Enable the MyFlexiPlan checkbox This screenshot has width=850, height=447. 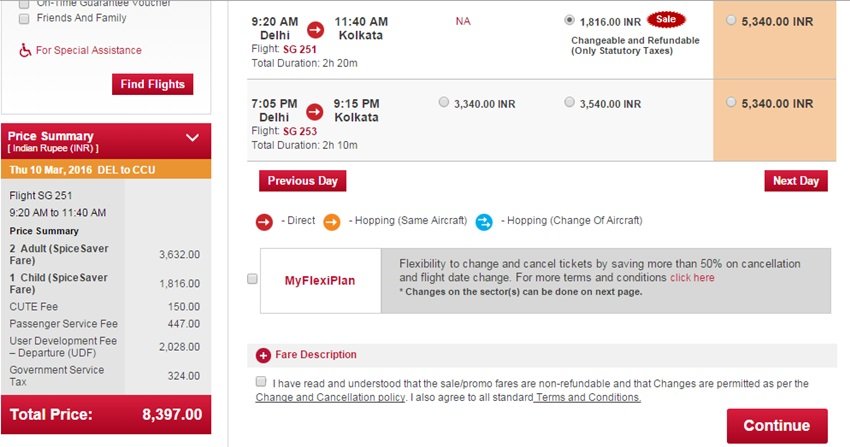[x=252, y=279]
